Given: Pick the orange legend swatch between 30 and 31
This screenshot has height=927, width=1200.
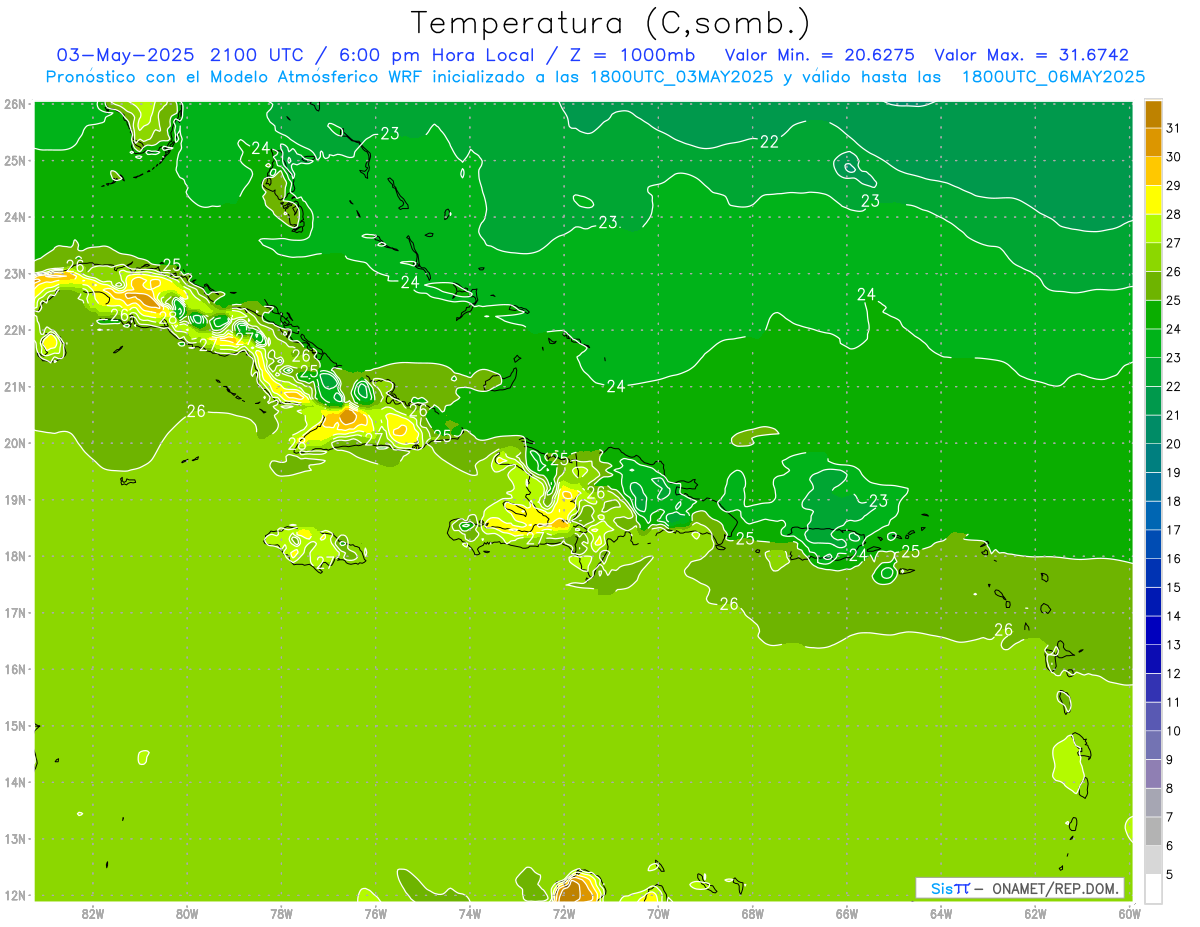Looking at the screenshot, I should (x=1153, y=143).
